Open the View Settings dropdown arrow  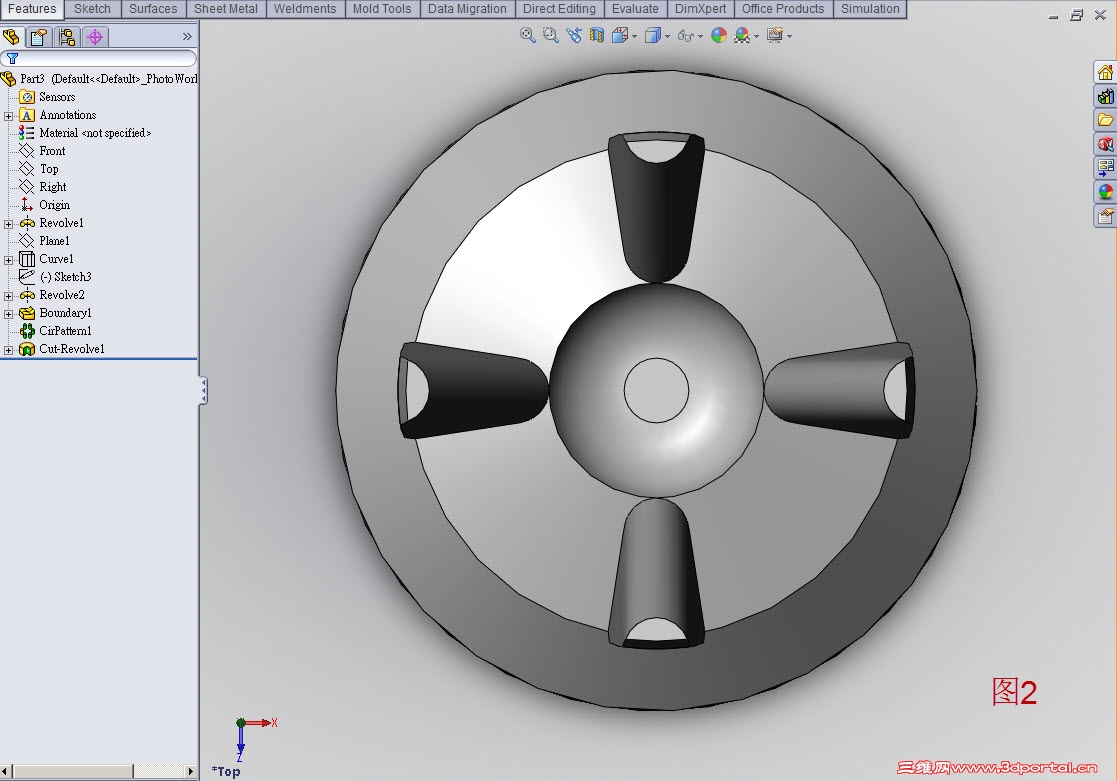coord(789,36)
